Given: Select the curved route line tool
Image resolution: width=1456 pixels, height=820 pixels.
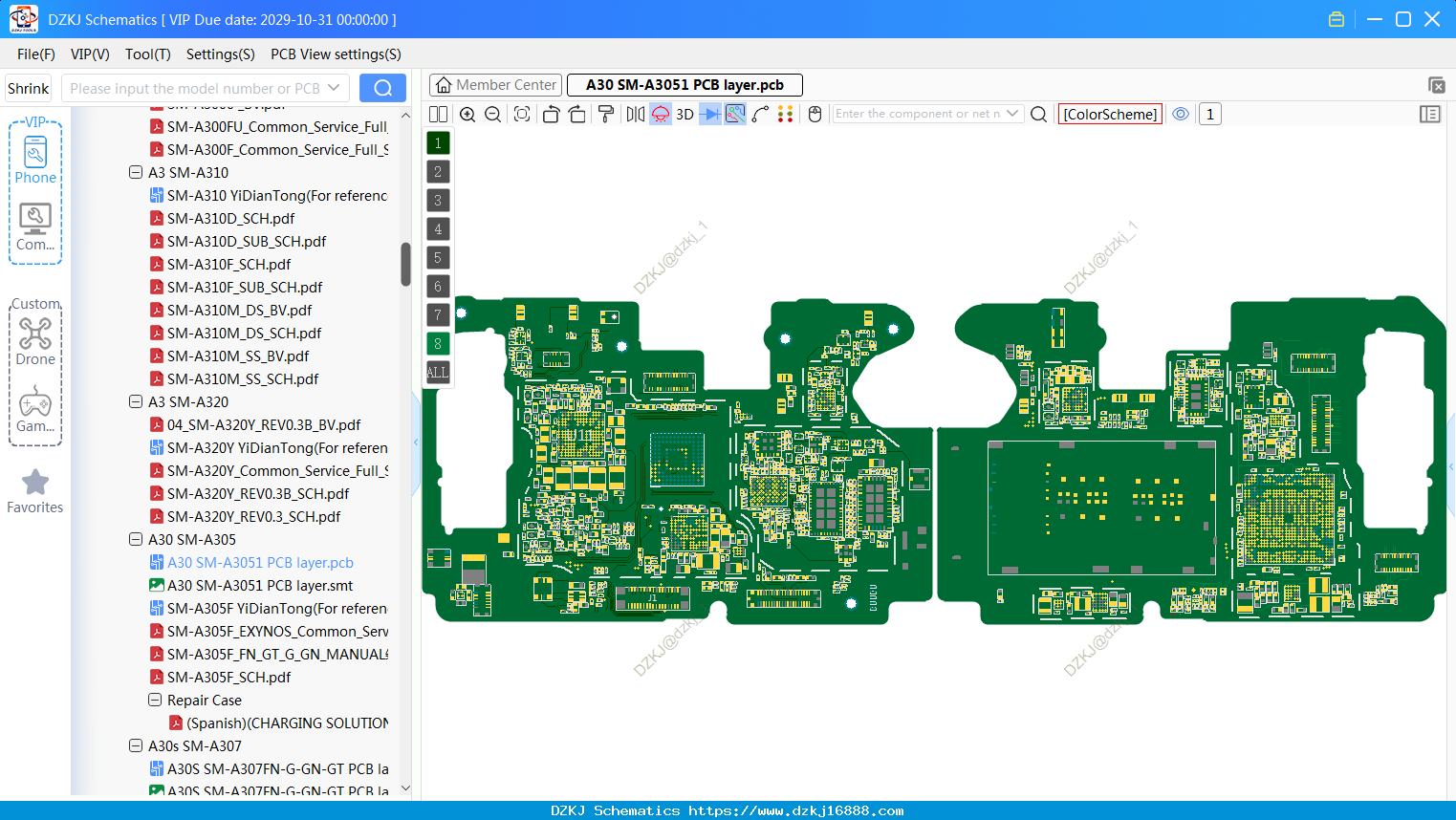Looking at the screenshot, I should (x=760, y=115).
